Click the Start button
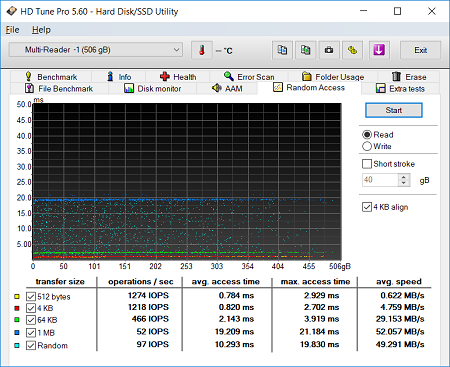Viewport: 450px width, 367px height. [x=394, y=110]
